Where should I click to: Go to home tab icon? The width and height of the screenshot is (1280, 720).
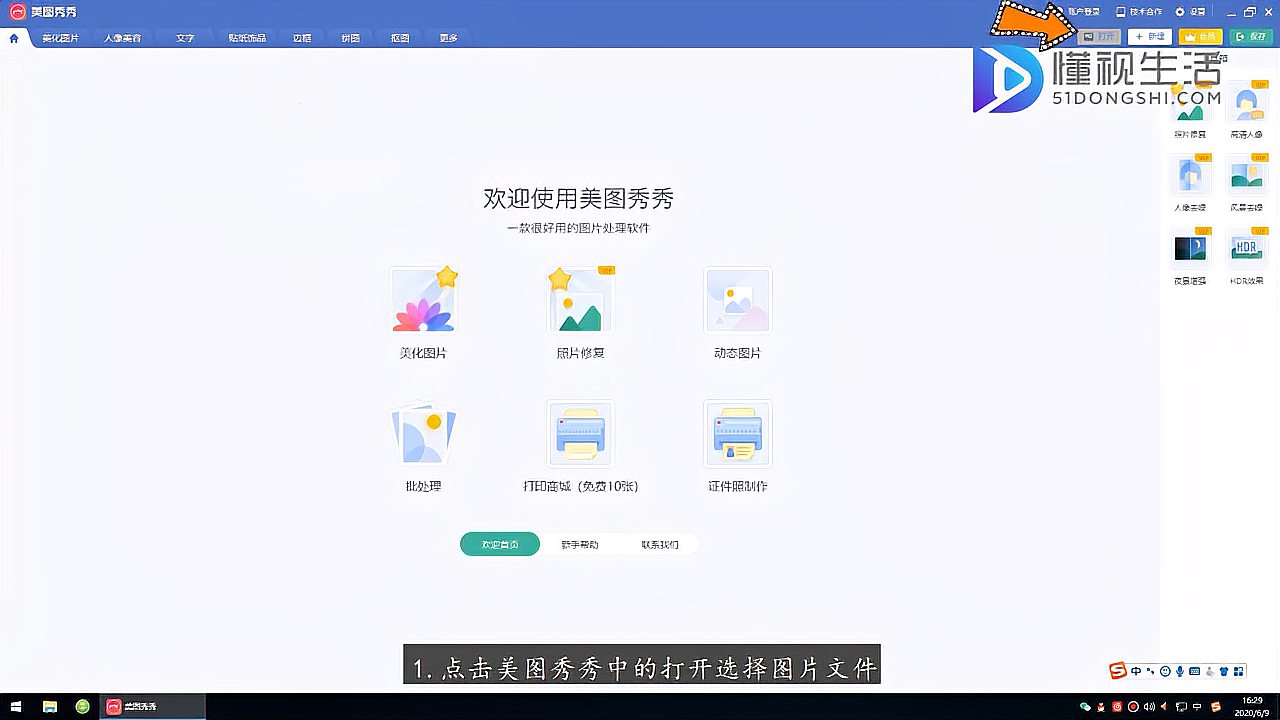[14, 38]
